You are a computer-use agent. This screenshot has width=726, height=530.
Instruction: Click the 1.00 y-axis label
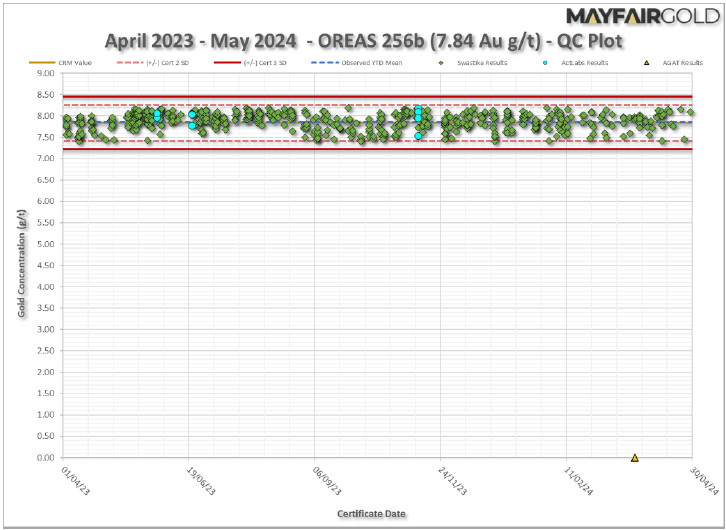click(x=46, y=415)
